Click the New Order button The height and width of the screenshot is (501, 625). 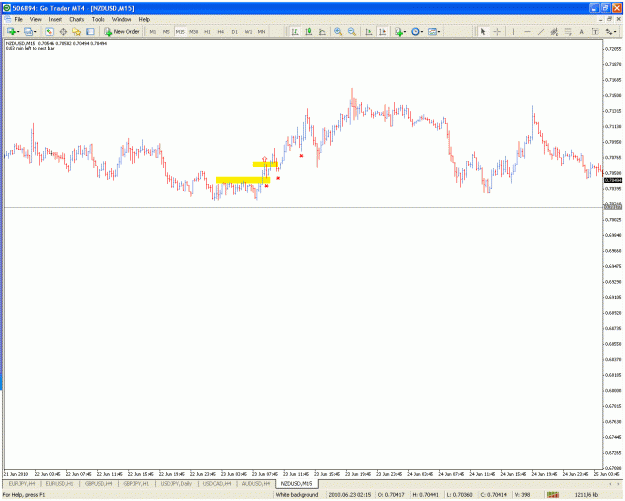[x=122, y=31]
